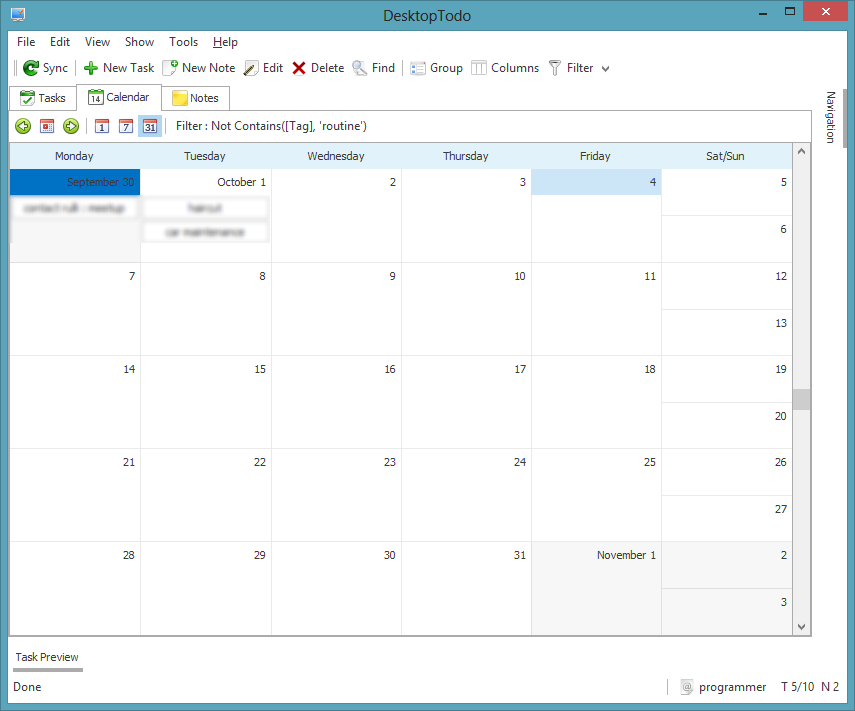This screenshot has height=711, width=855.
Task: Select the Calendar tab
Action: [119, 97]
